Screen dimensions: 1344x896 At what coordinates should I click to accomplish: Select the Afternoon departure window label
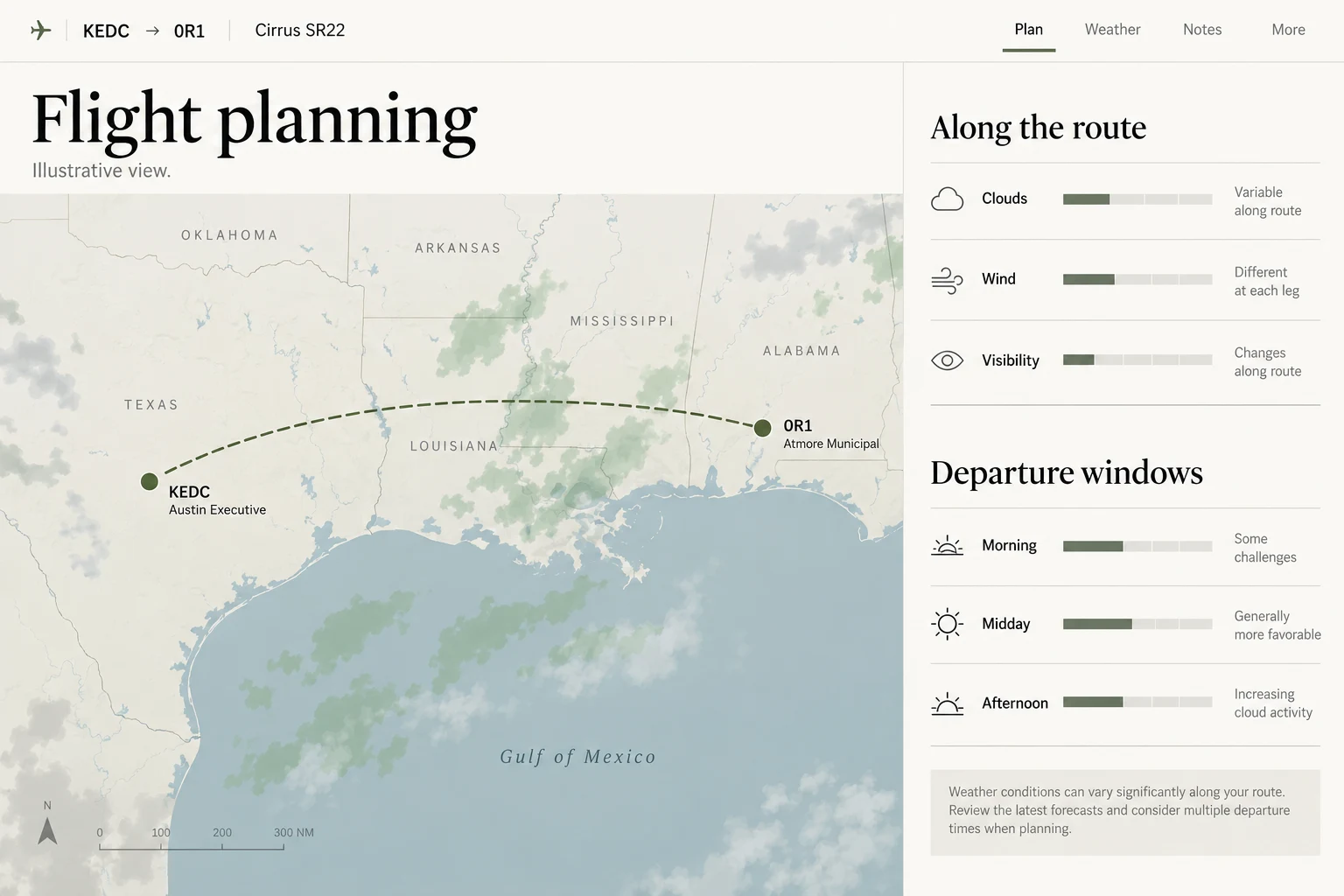(x=1015, y=703)
